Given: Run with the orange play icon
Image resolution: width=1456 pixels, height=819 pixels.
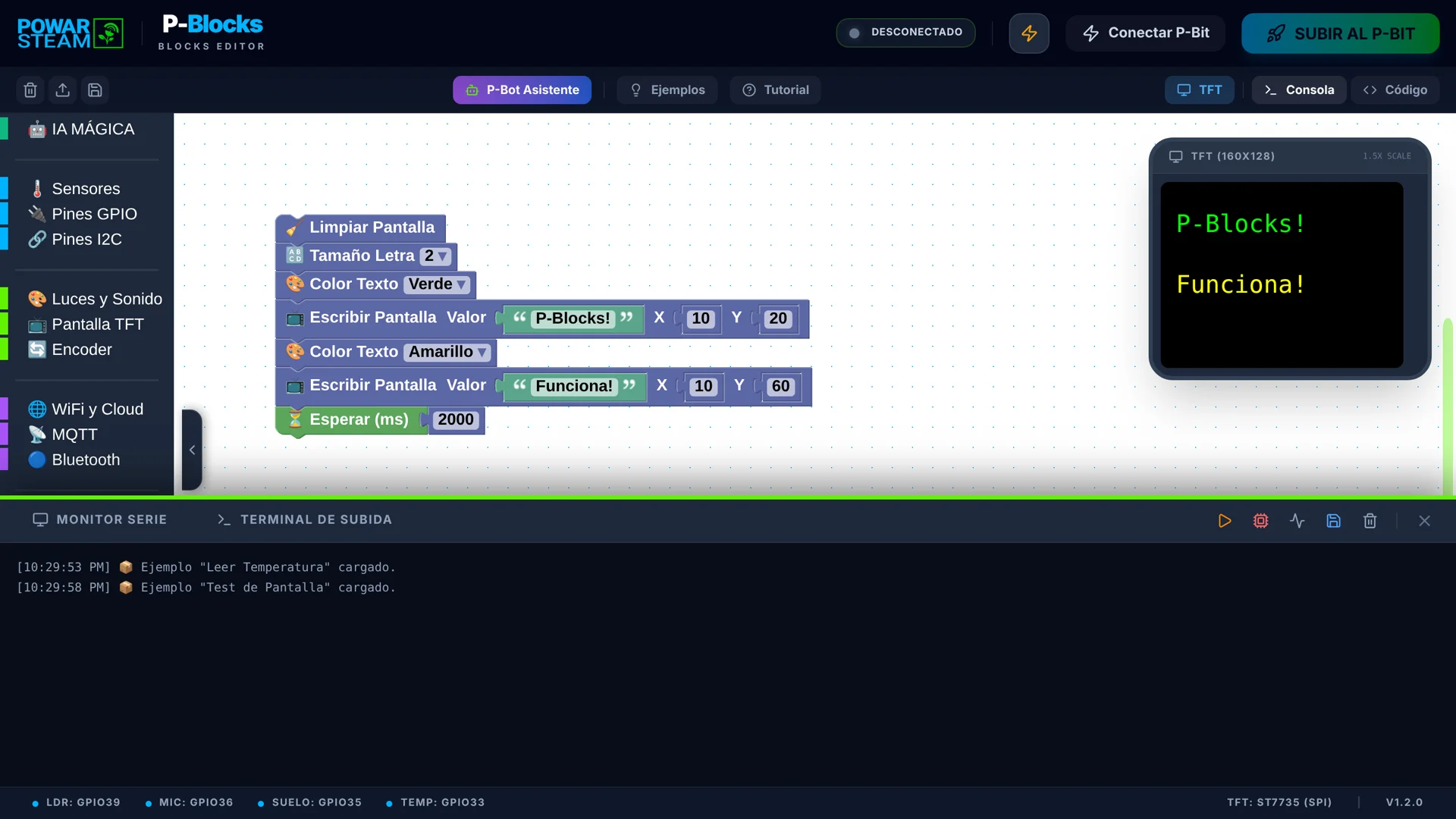Looking at the screenshot, I should pyautogui.click(x=1224, y=521).
